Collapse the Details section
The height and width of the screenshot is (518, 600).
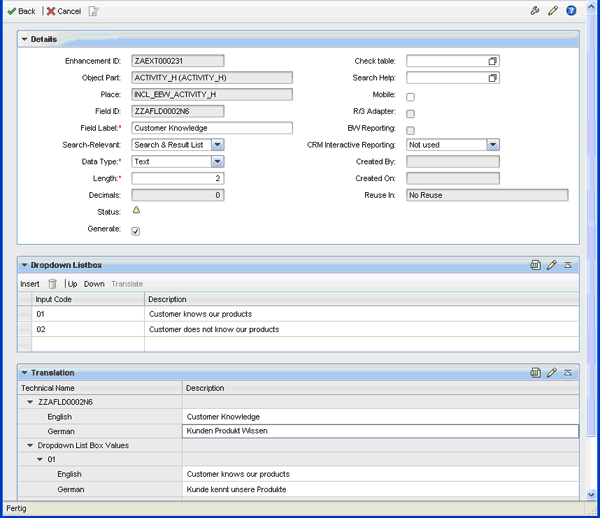point(25,39)
